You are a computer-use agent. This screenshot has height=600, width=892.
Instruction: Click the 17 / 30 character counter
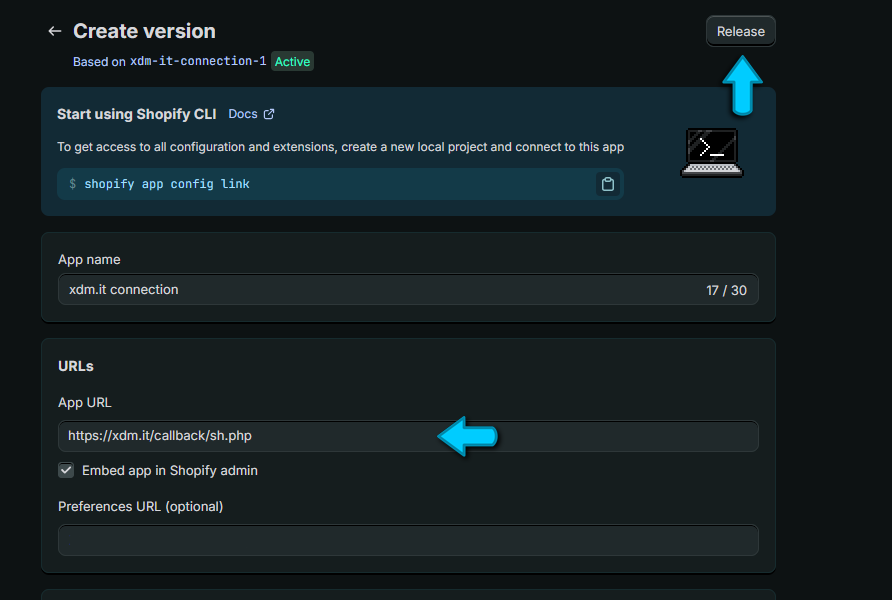pos(726,290)
